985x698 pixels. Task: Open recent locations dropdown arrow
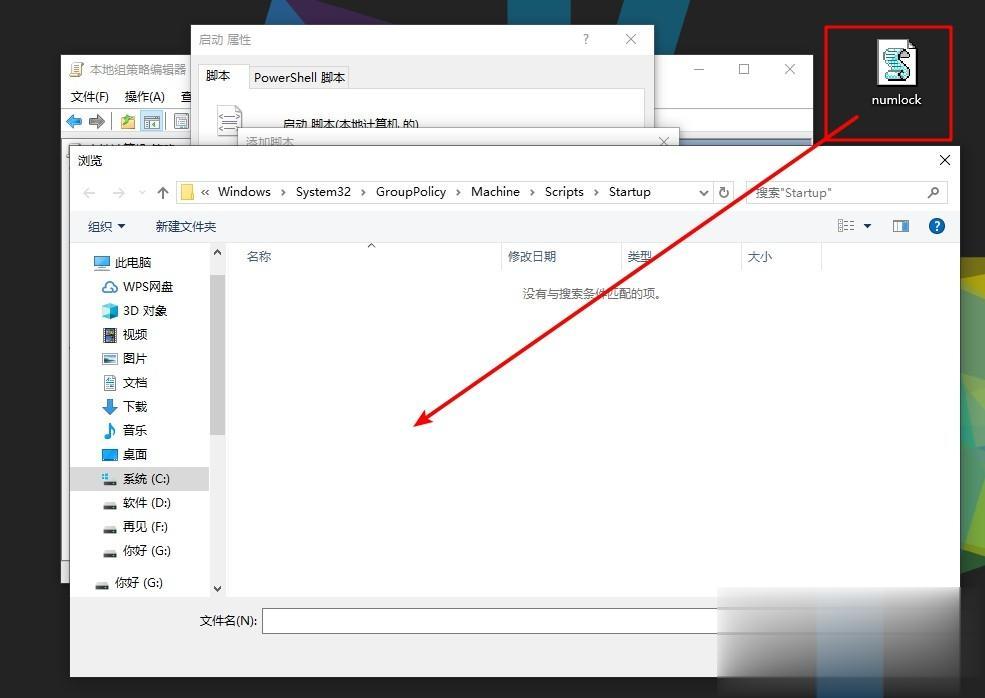pyautogui.click(x=142, y=193)
